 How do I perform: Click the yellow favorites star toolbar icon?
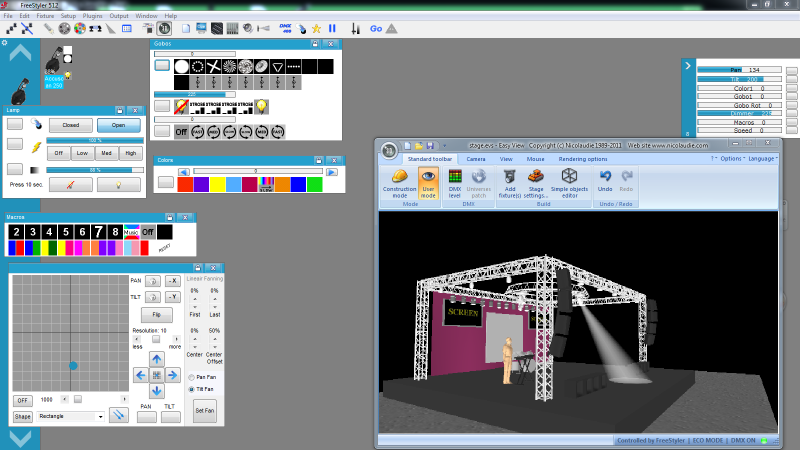point(315,28)
